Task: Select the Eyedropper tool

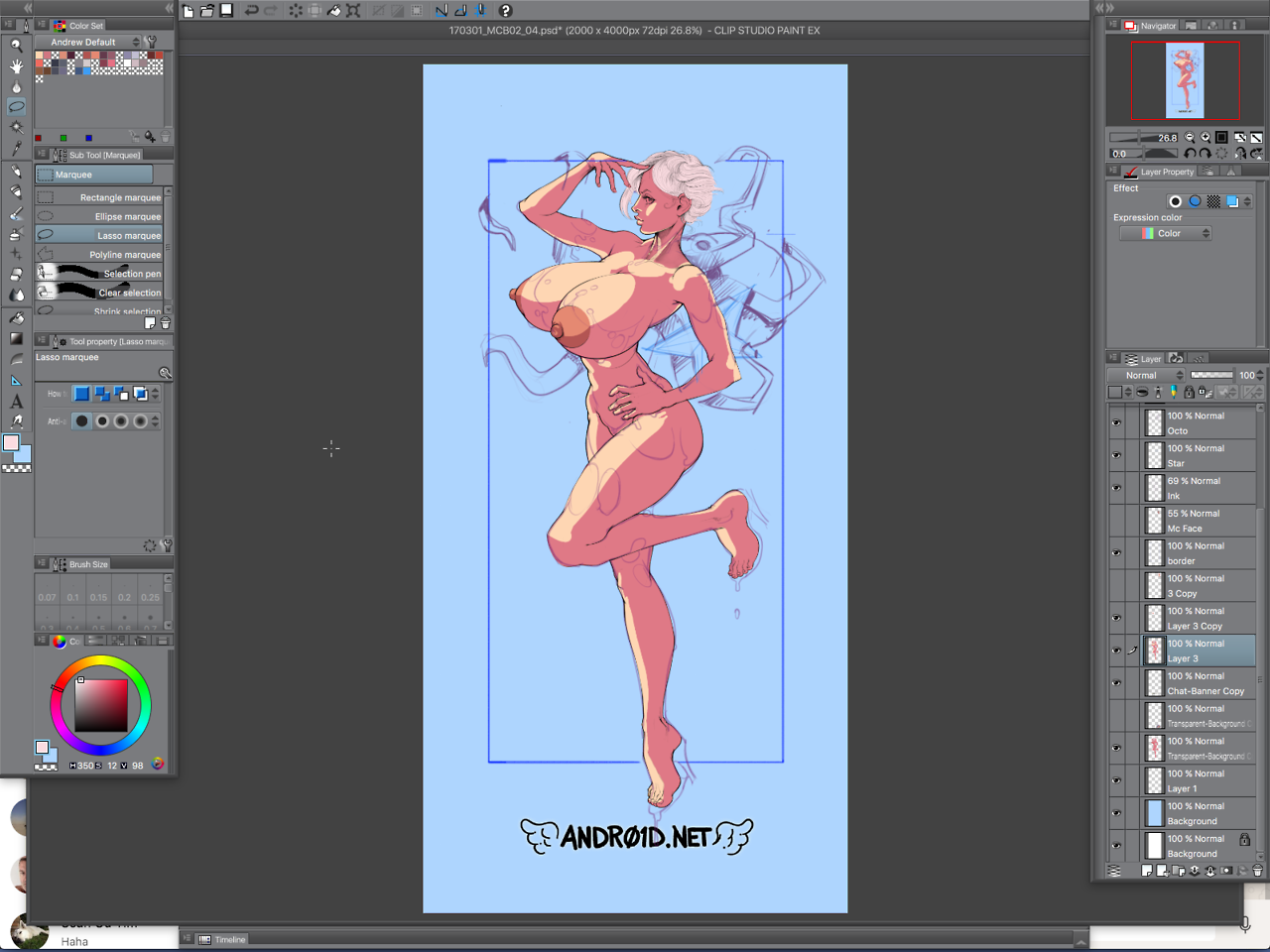Action: pyautogui.click(x=16, y=148)
